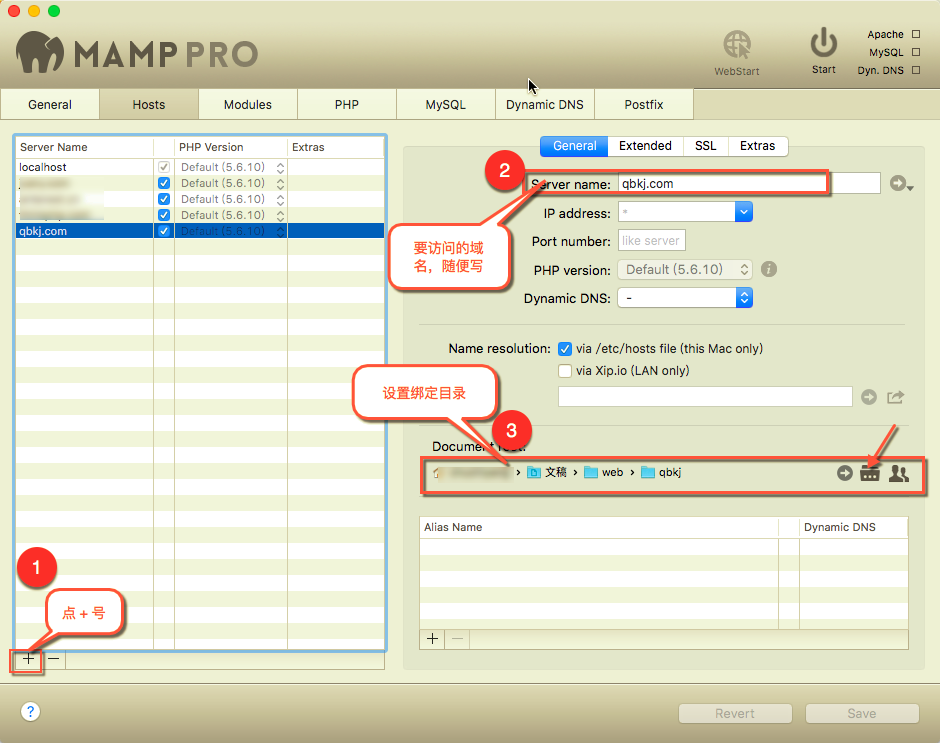Open the Postfix tab
940x743 pixels.
644,104
